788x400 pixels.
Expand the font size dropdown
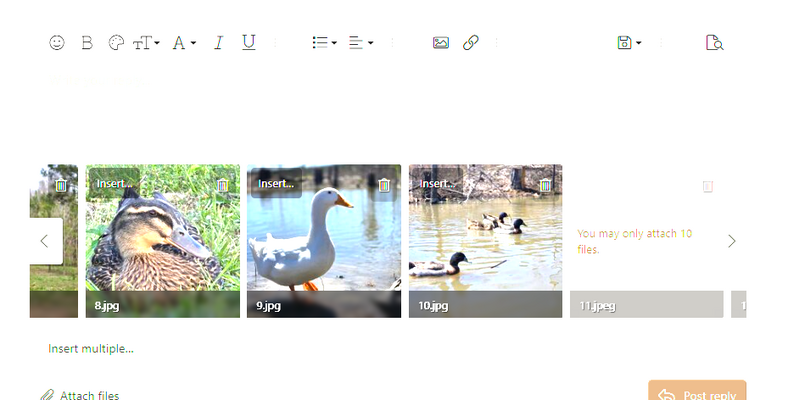[146, 43]
